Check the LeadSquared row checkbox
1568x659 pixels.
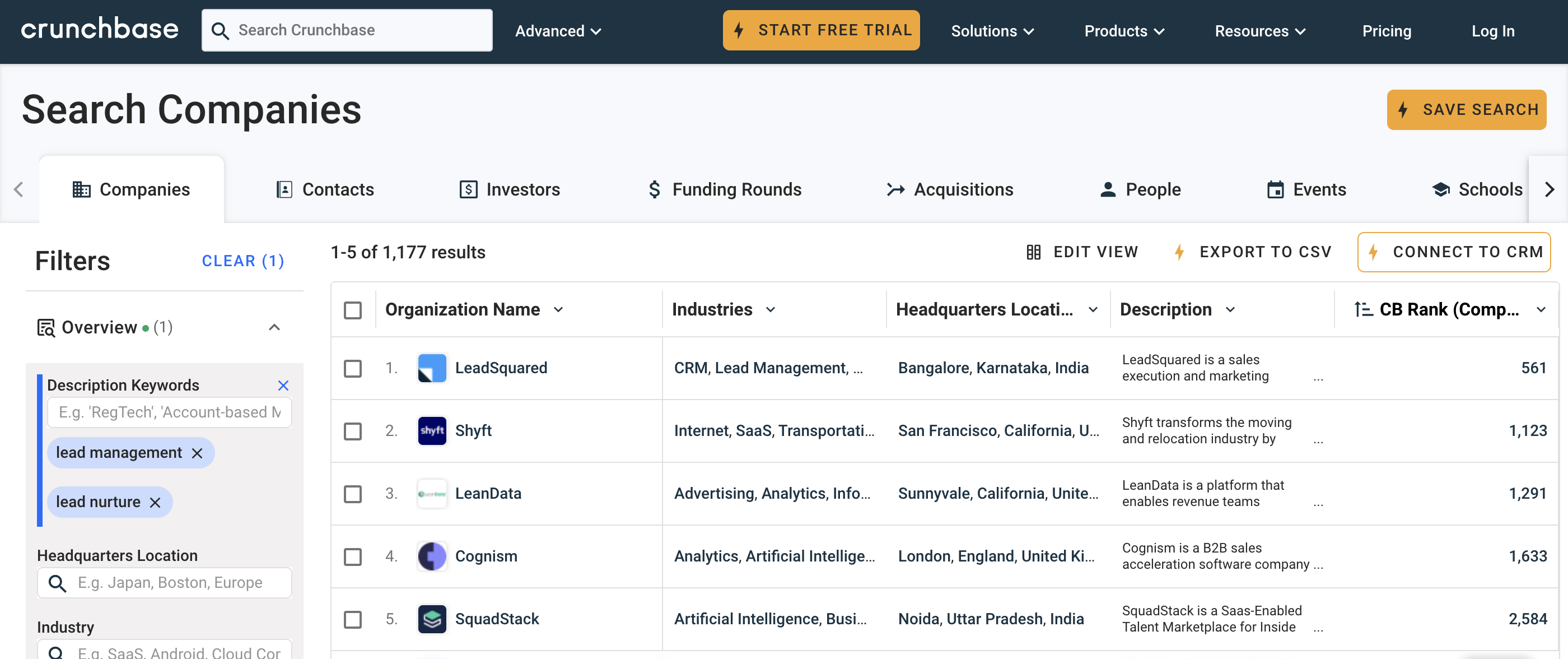[352, 369]
